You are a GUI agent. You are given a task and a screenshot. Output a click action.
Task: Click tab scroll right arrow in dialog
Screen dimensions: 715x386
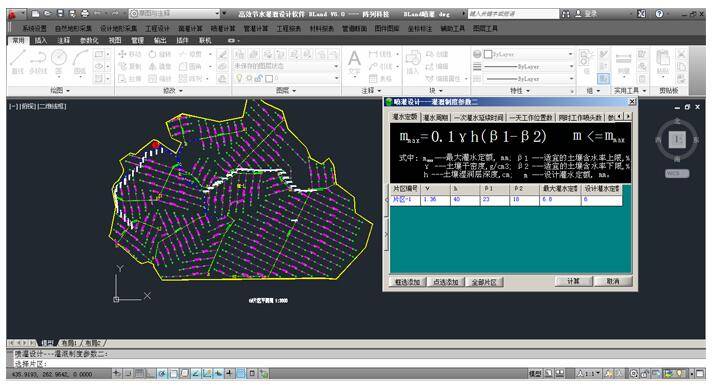pyautogui.click(x=628, y=117)
